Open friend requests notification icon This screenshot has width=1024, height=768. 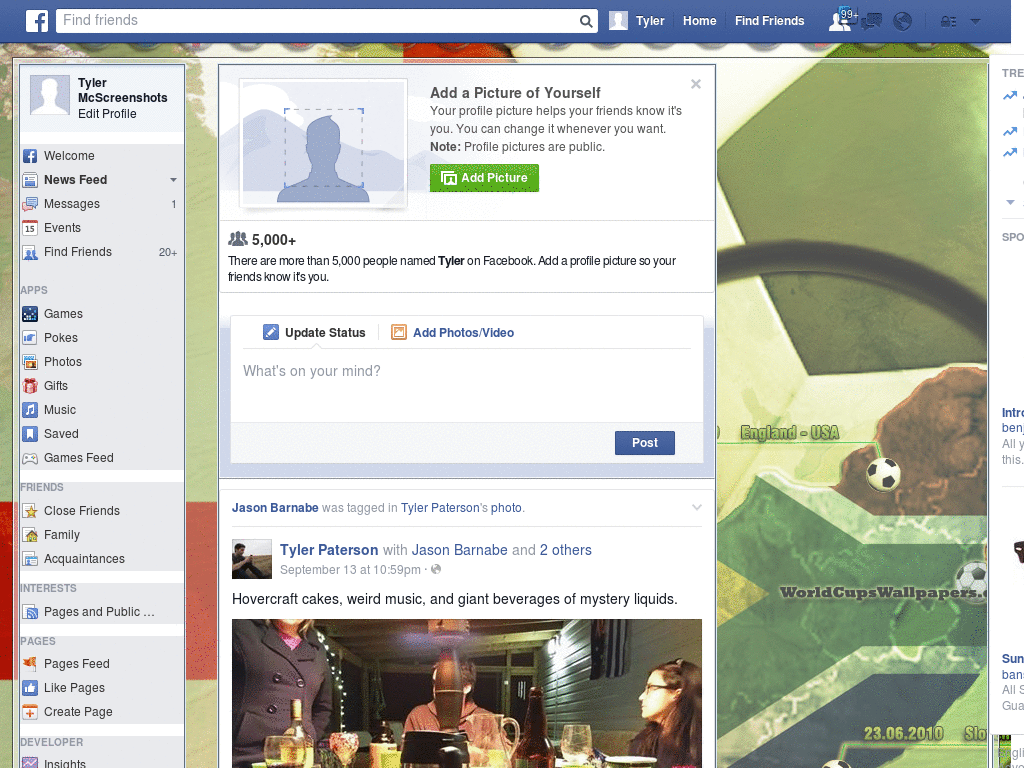[x=840, y=21]
